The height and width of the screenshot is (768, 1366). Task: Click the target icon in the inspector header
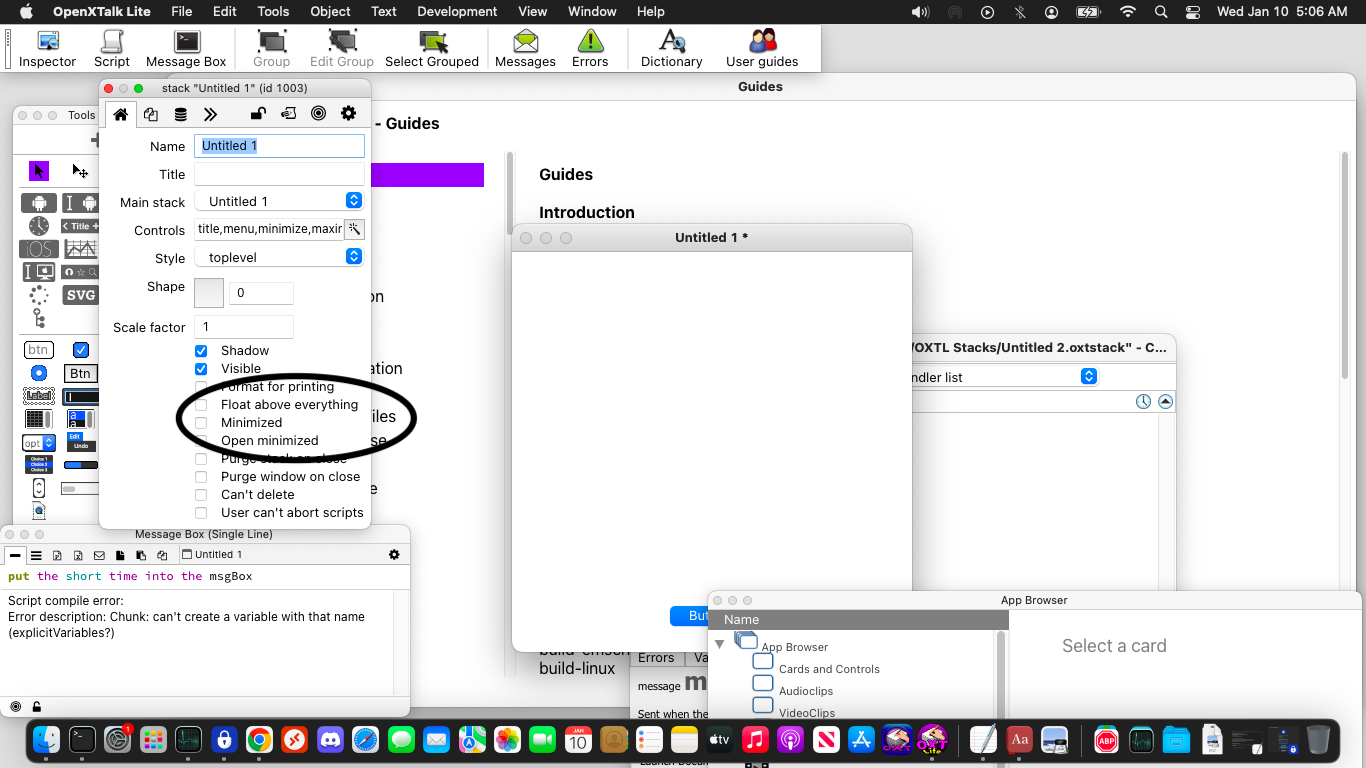[x=318, y=114]
